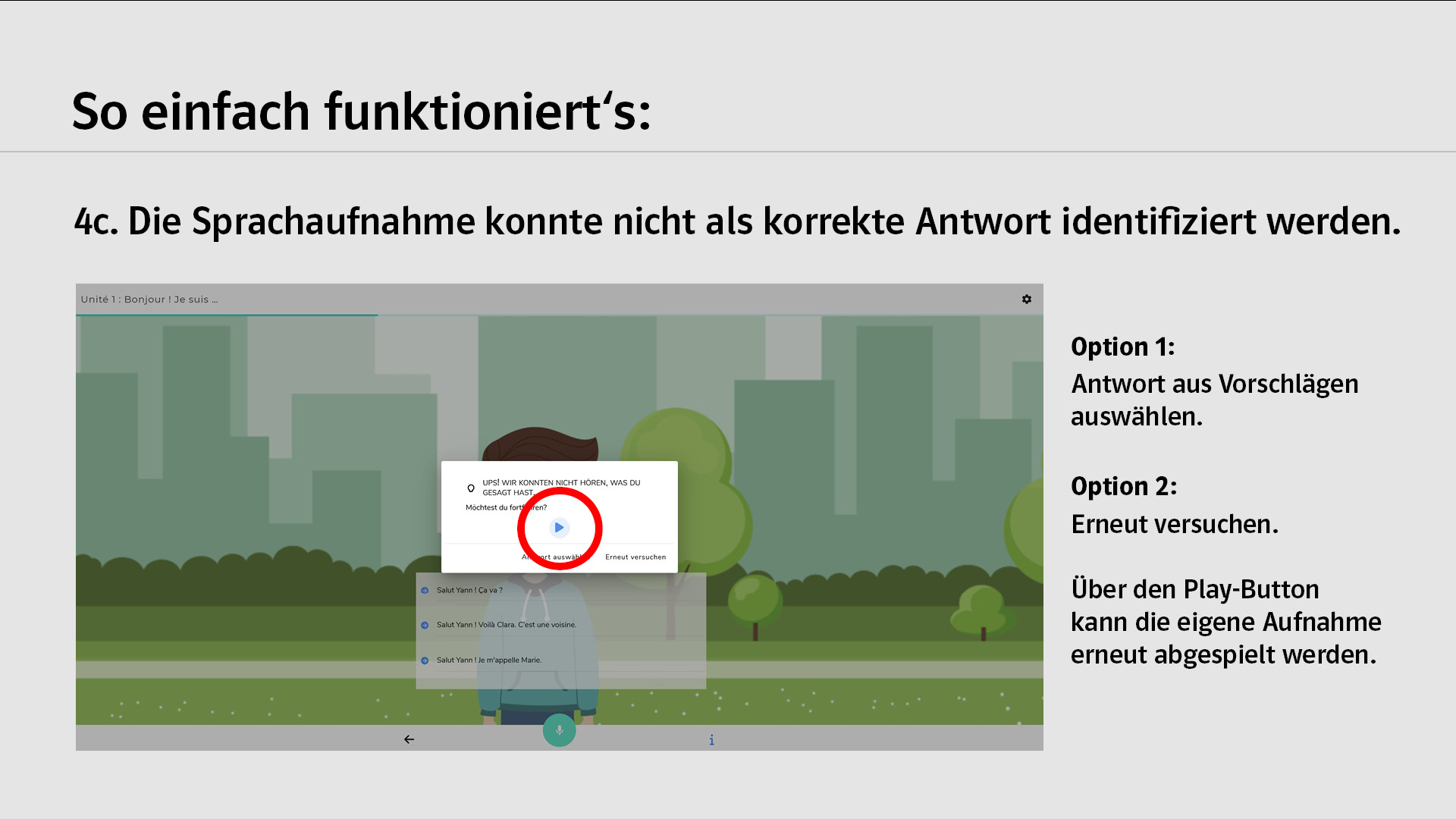1456x819 pixels.
Task: Open the settings gear icon
Action: (x=1027, y=300)
